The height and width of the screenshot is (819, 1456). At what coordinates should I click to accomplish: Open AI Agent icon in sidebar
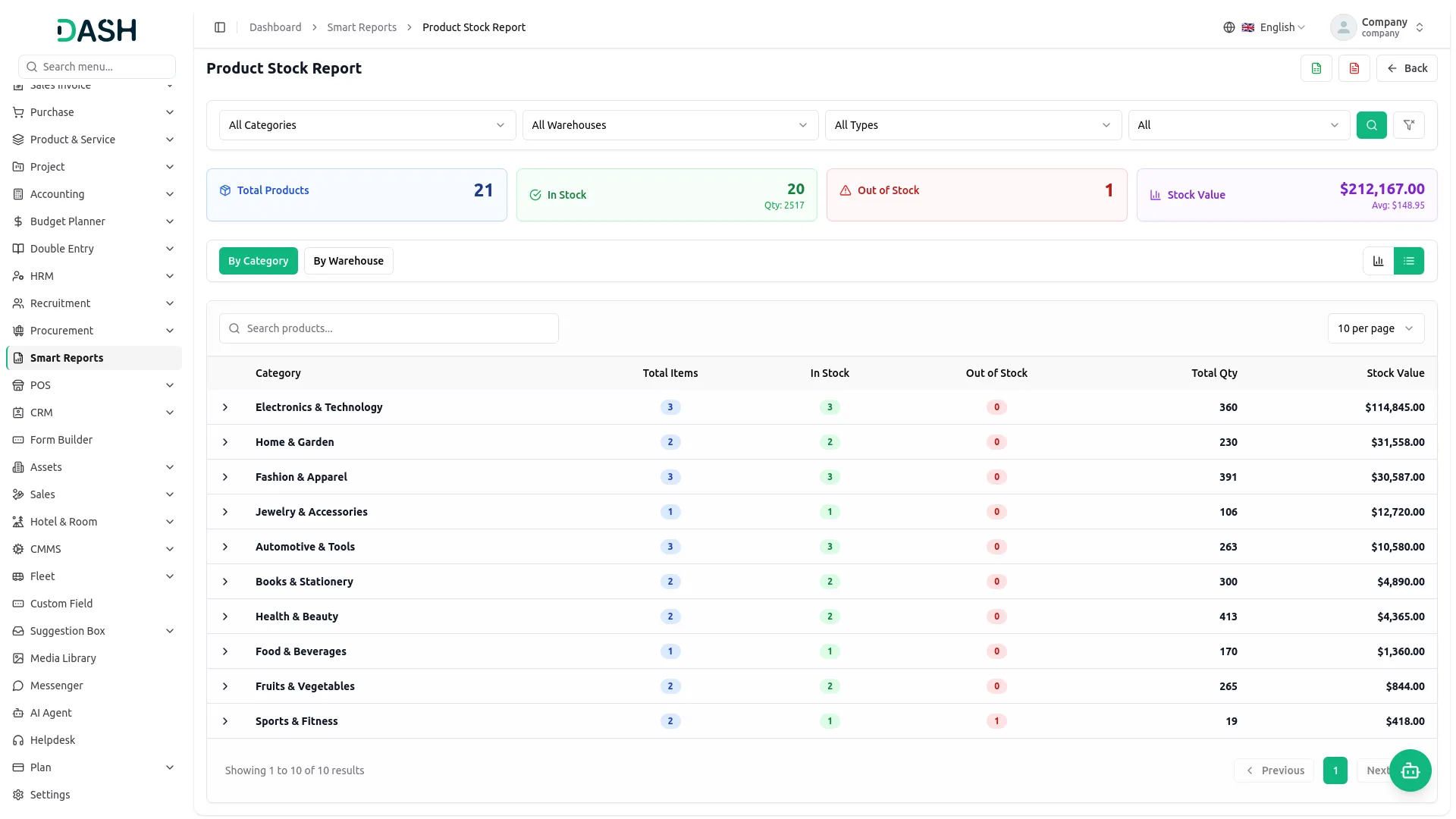[x=18, y=713]
